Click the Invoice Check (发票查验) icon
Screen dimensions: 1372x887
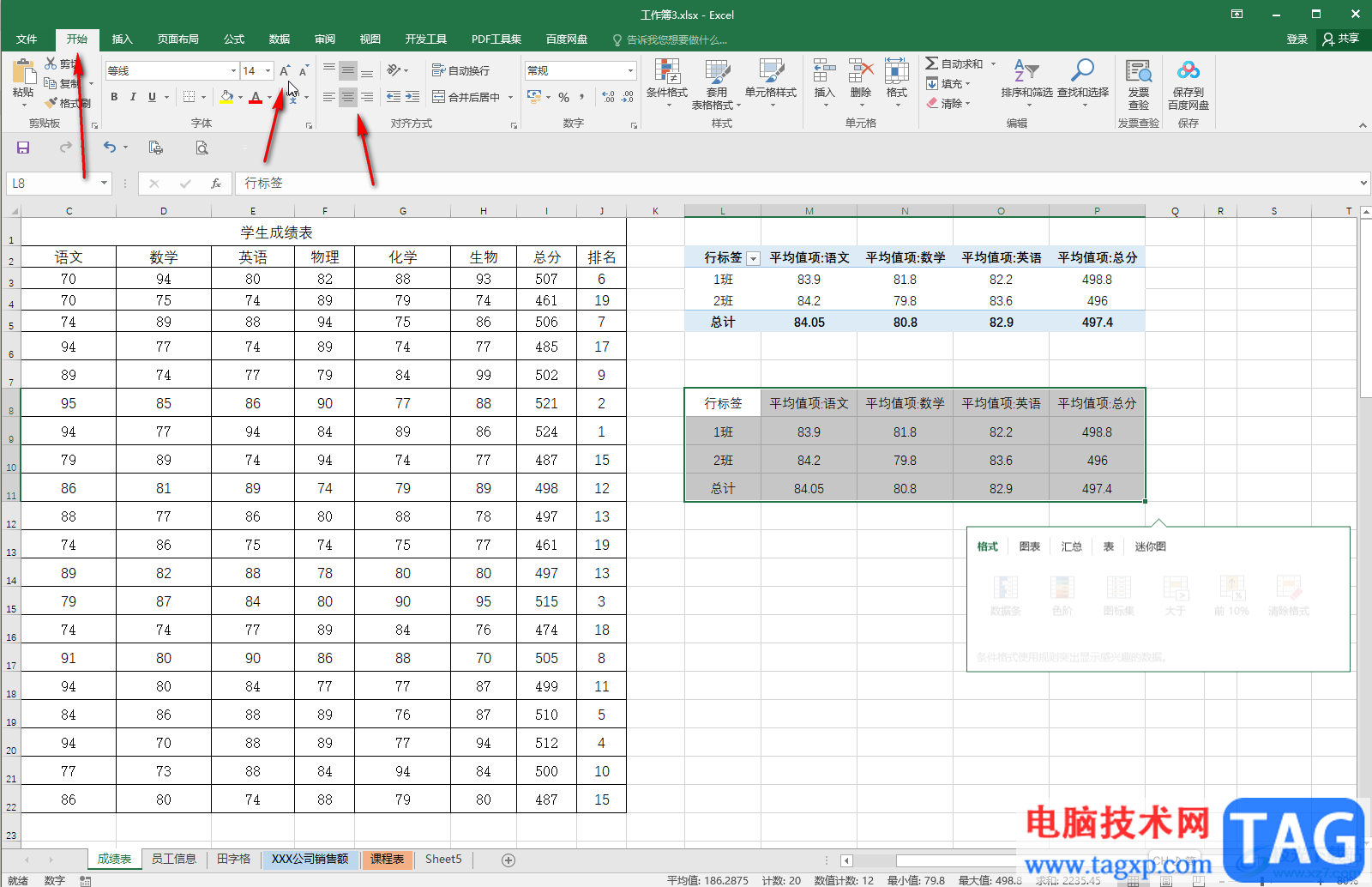1139,70
